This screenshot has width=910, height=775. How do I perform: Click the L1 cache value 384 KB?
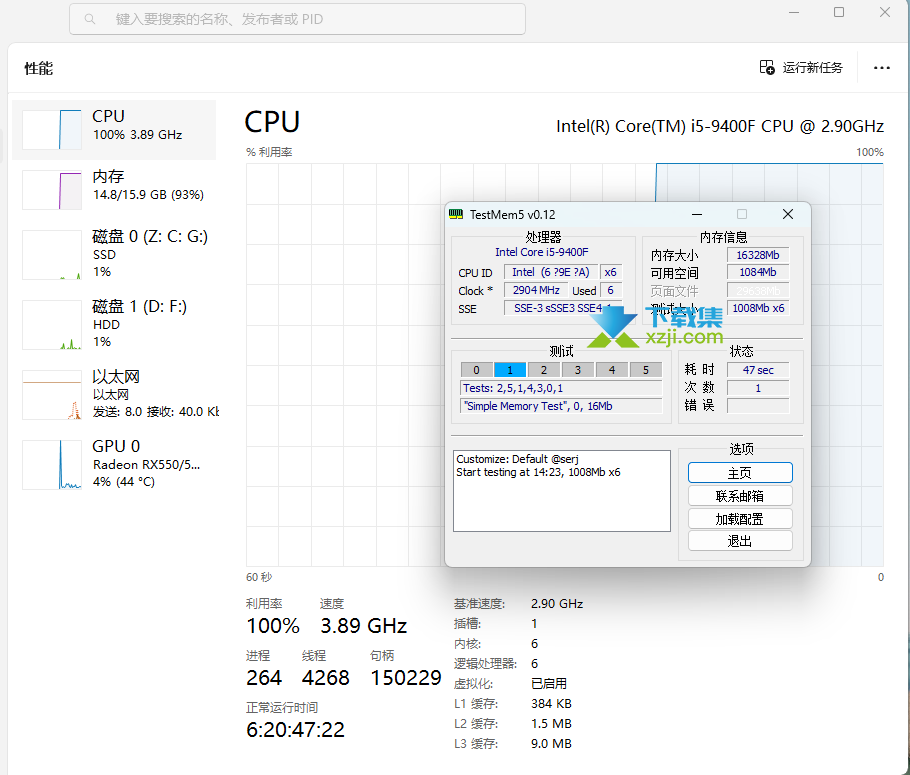pos(551,704)
